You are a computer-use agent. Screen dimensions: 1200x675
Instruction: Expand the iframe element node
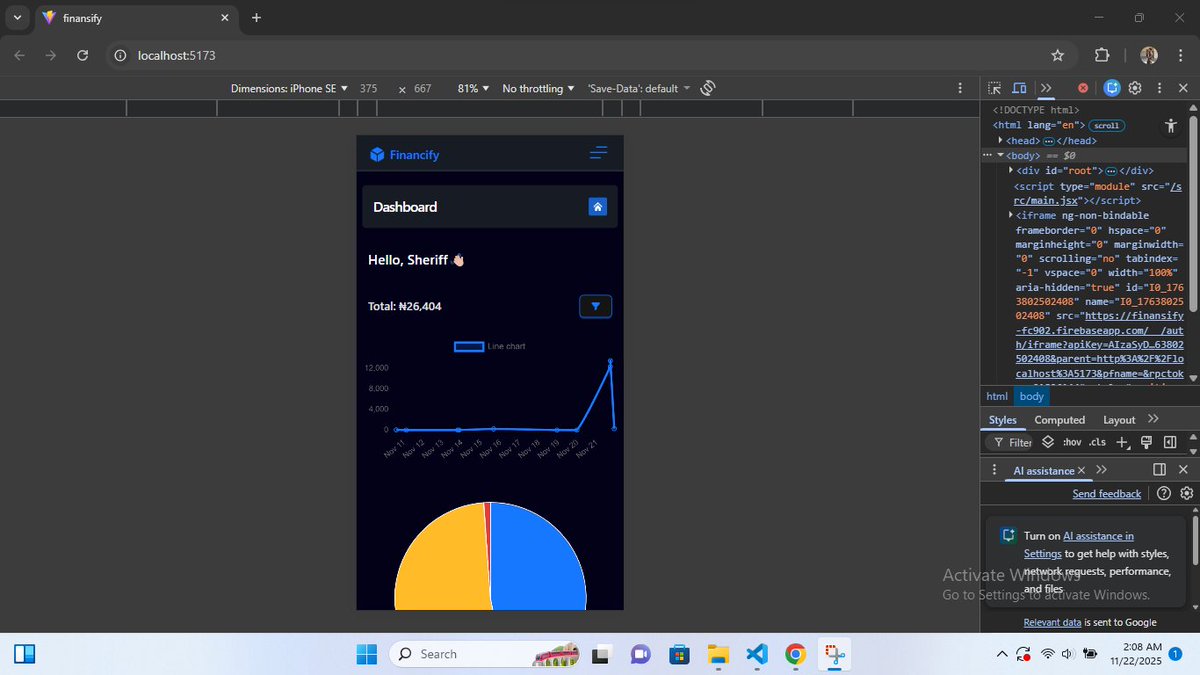click(x=1011, y=215)
